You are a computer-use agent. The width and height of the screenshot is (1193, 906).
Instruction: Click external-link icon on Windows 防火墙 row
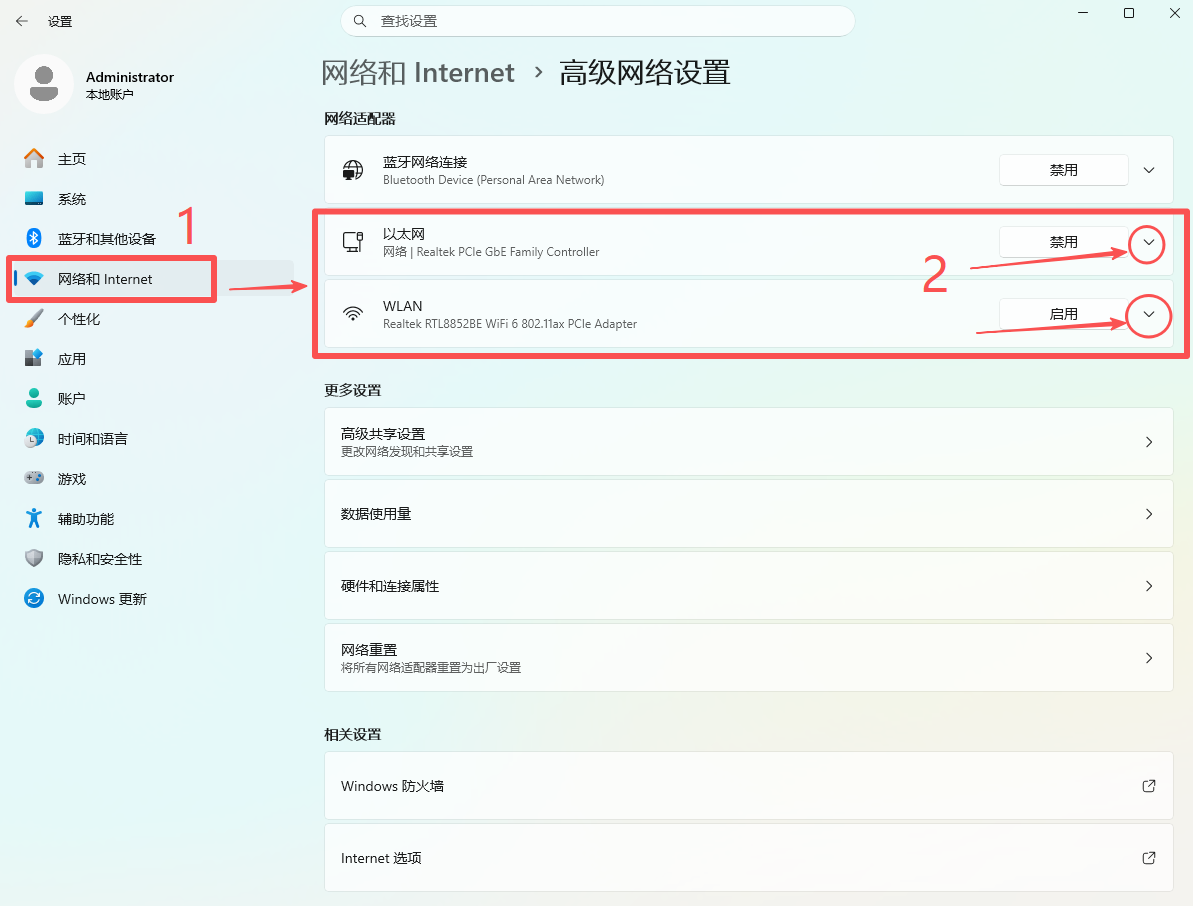[x=1149, y=786]
